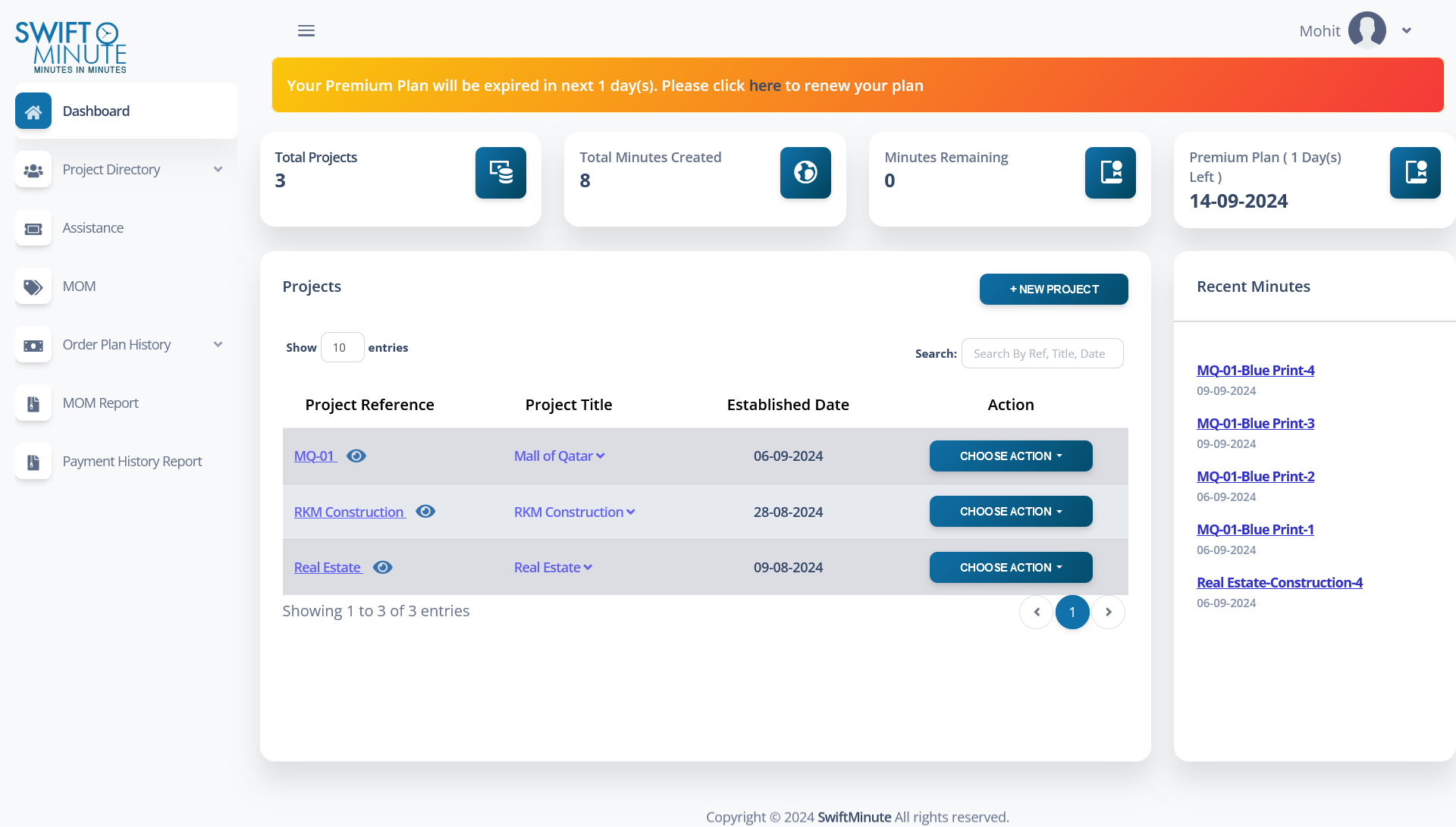Go to Payment History Report

pos(132,462)
